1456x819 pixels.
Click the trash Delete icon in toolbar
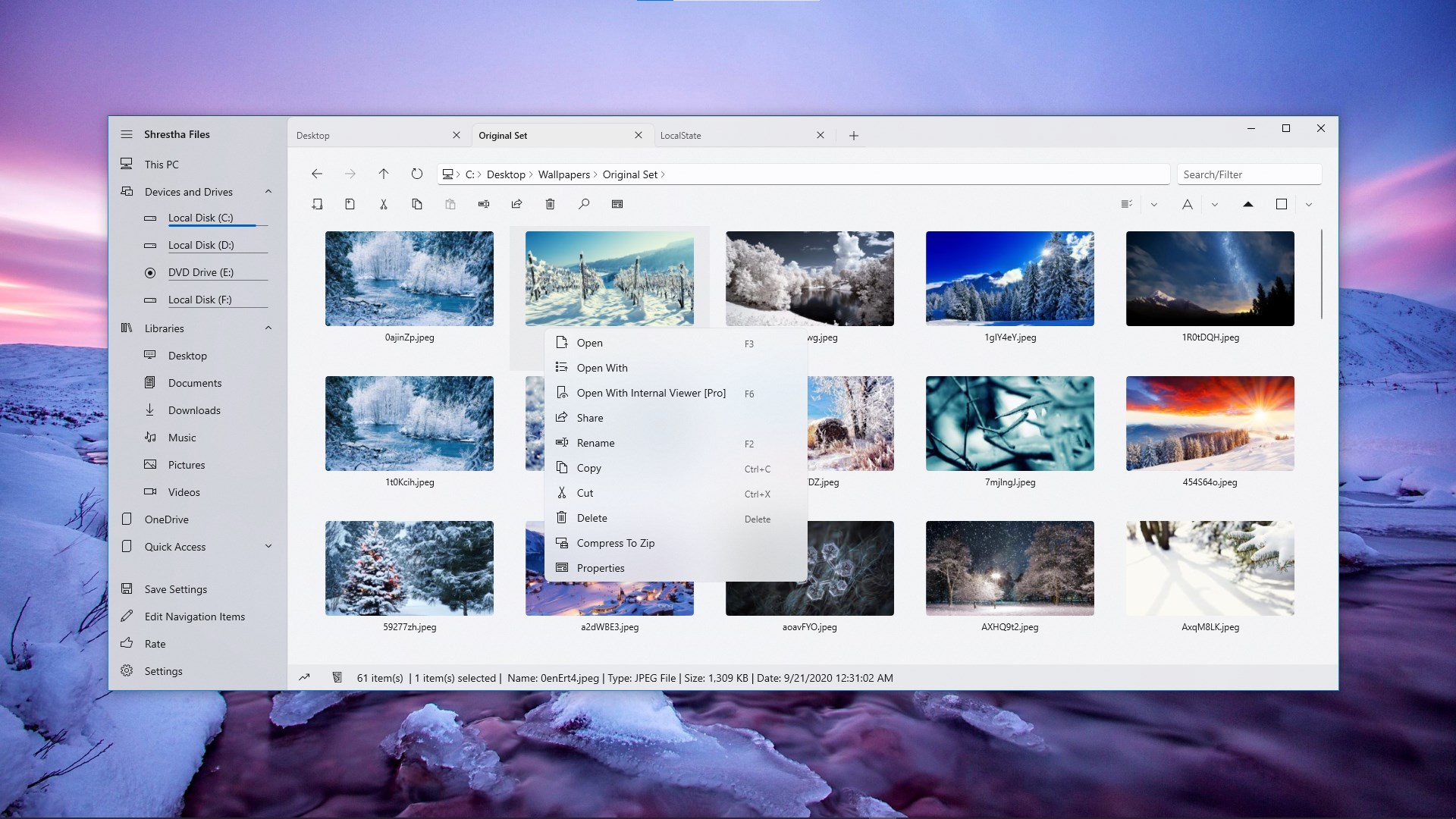(x=551, y=204)
